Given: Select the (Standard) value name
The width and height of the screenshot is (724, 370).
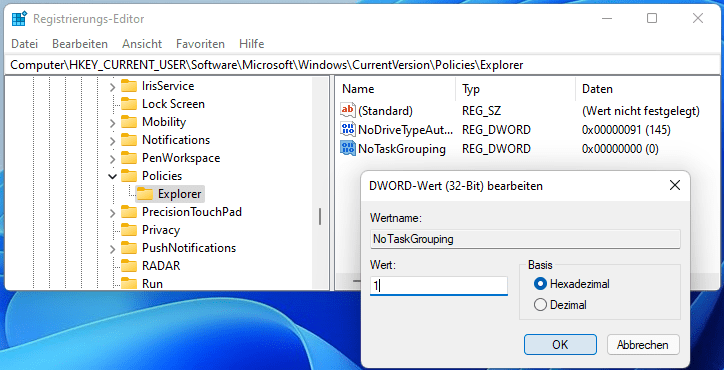Looking at the screenshot, I should coord(386,111).
